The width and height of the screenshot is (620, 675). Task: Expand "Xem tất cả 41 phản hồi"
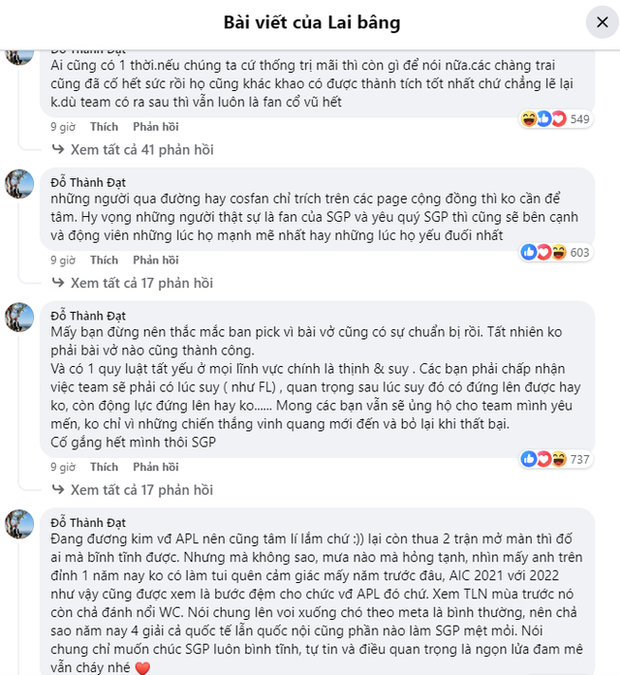click(141, 150)
